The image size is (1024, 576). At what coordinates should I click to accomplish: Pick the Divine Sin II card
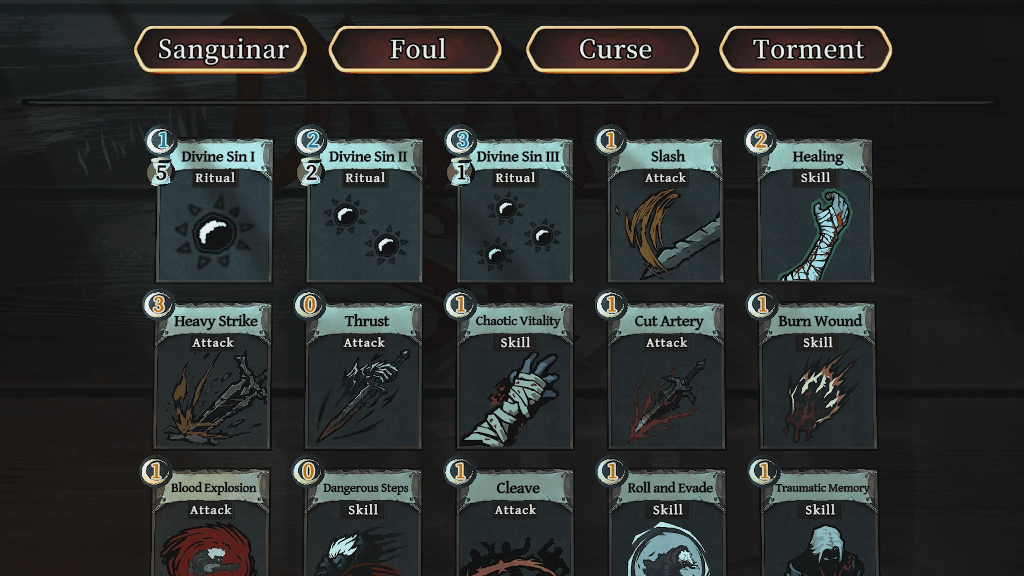click(364, 210)
